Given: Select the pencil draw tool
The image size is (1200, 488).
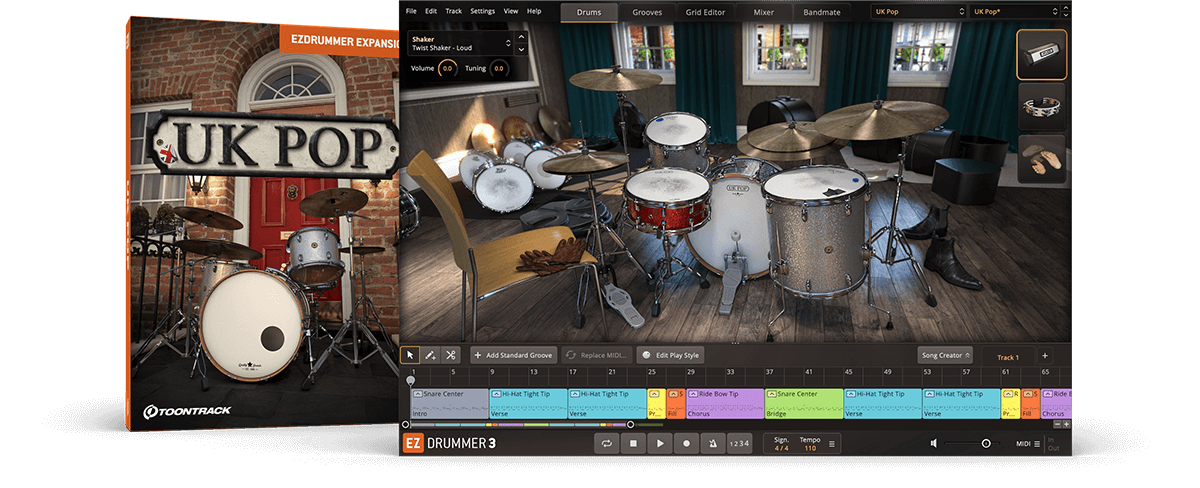Looking at the screenshot, I should 430,355.
